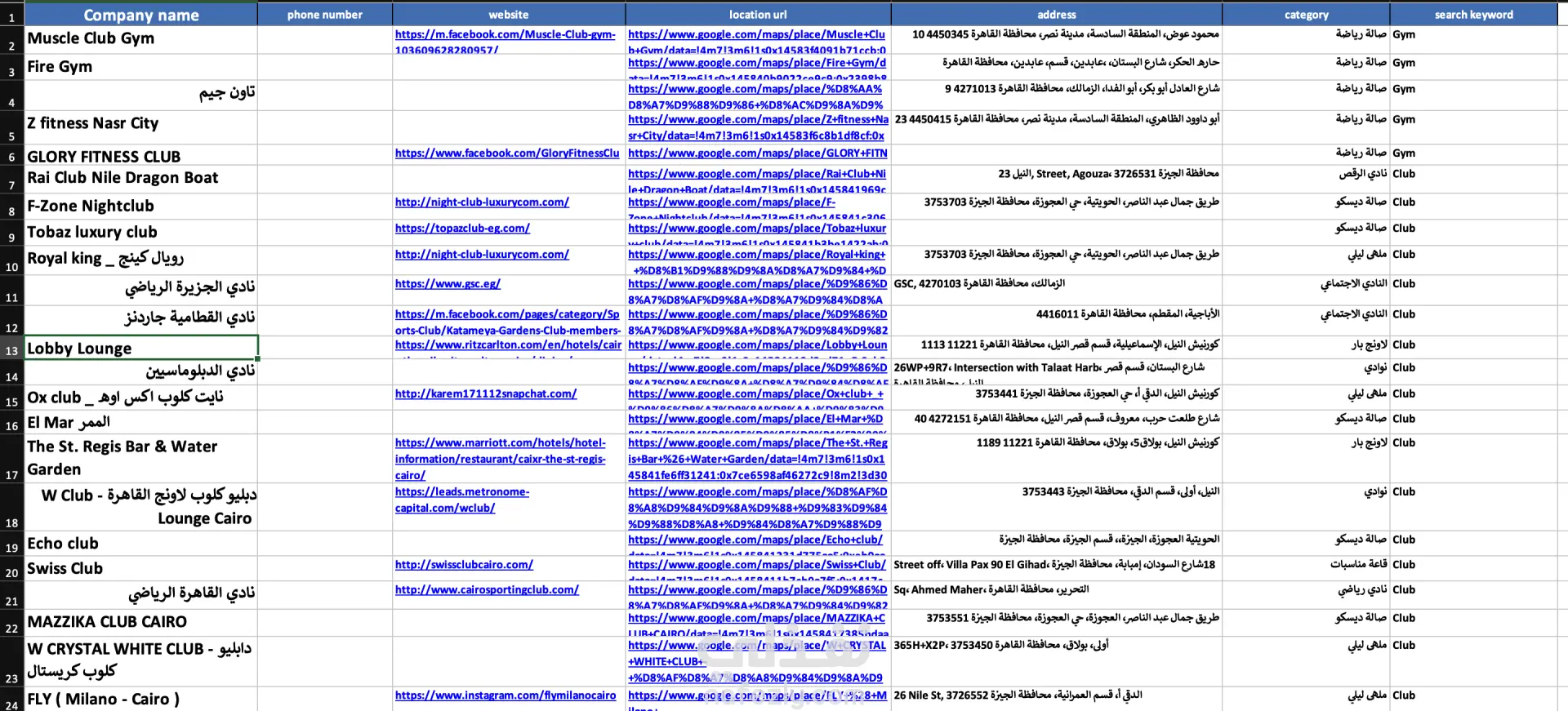Select the "MAZZIKA CLUB CAIRO" cell
Image resolution: width=1568 pixels, height=711 pixels.
click(x=141, y=622)
